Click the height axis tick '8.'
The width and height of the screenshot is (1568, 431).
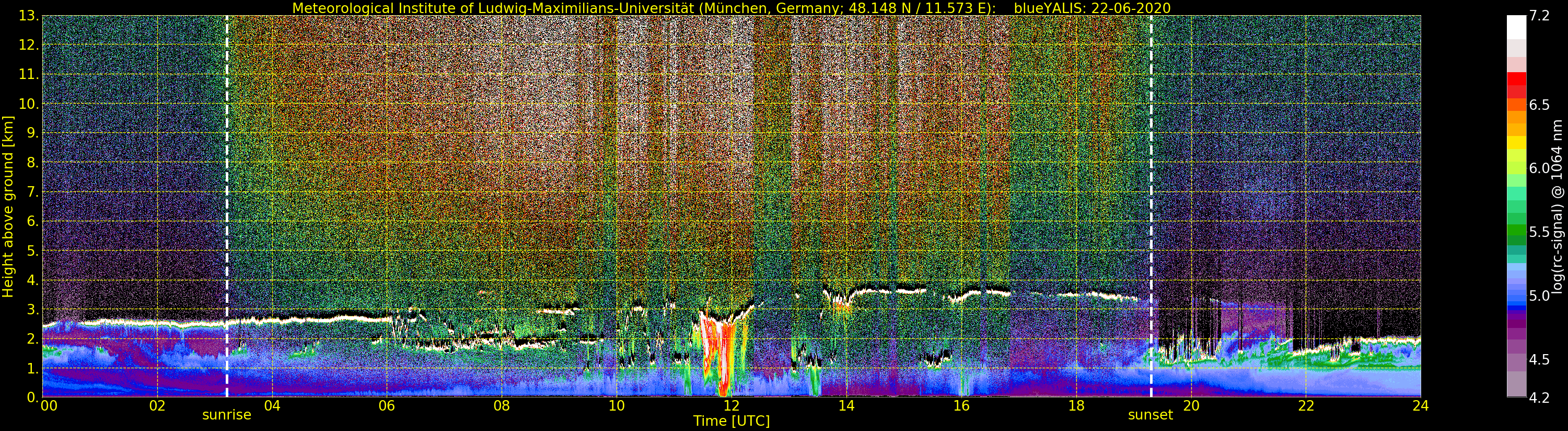pyautogui.click(x=33, y=163)
